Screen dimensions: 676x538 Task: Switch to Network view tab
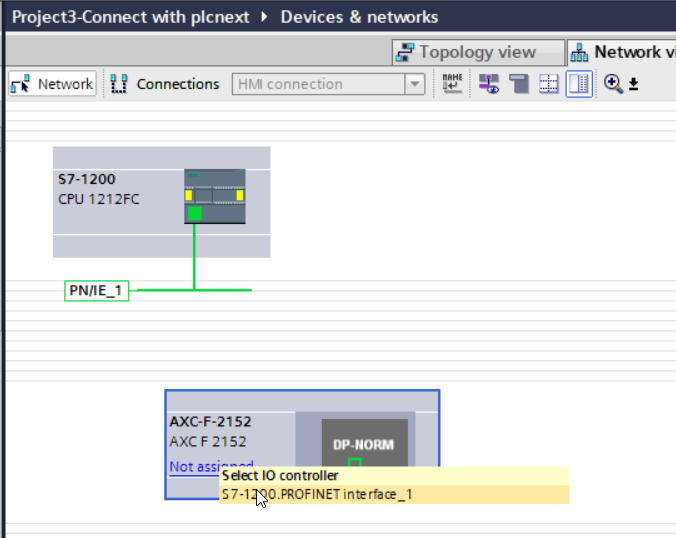[x=621, y=52]
